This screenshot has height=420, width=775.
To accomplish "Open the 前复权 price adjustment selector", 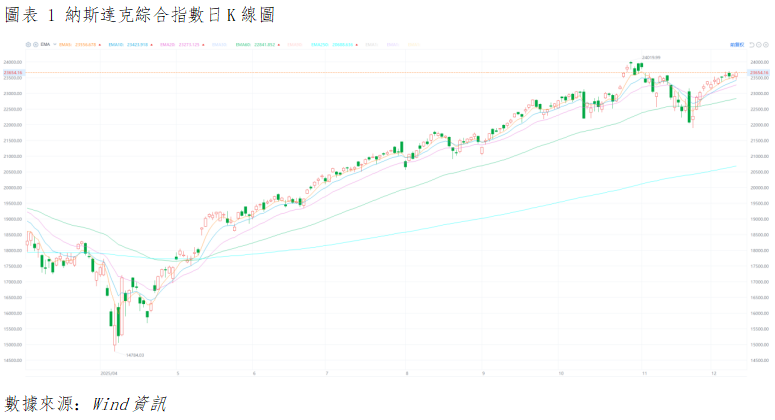I will (735, 45).
